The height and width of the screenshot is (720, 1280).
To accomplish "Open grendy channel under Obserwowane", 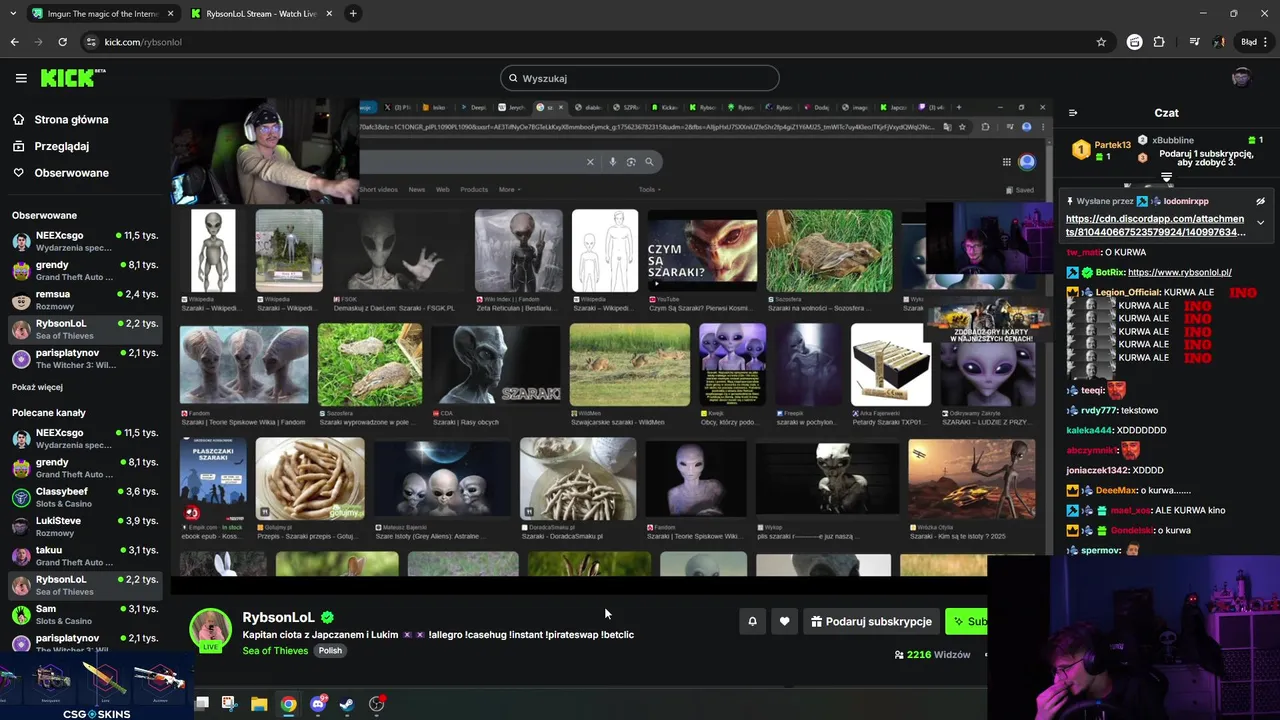I will click(84, 270).
